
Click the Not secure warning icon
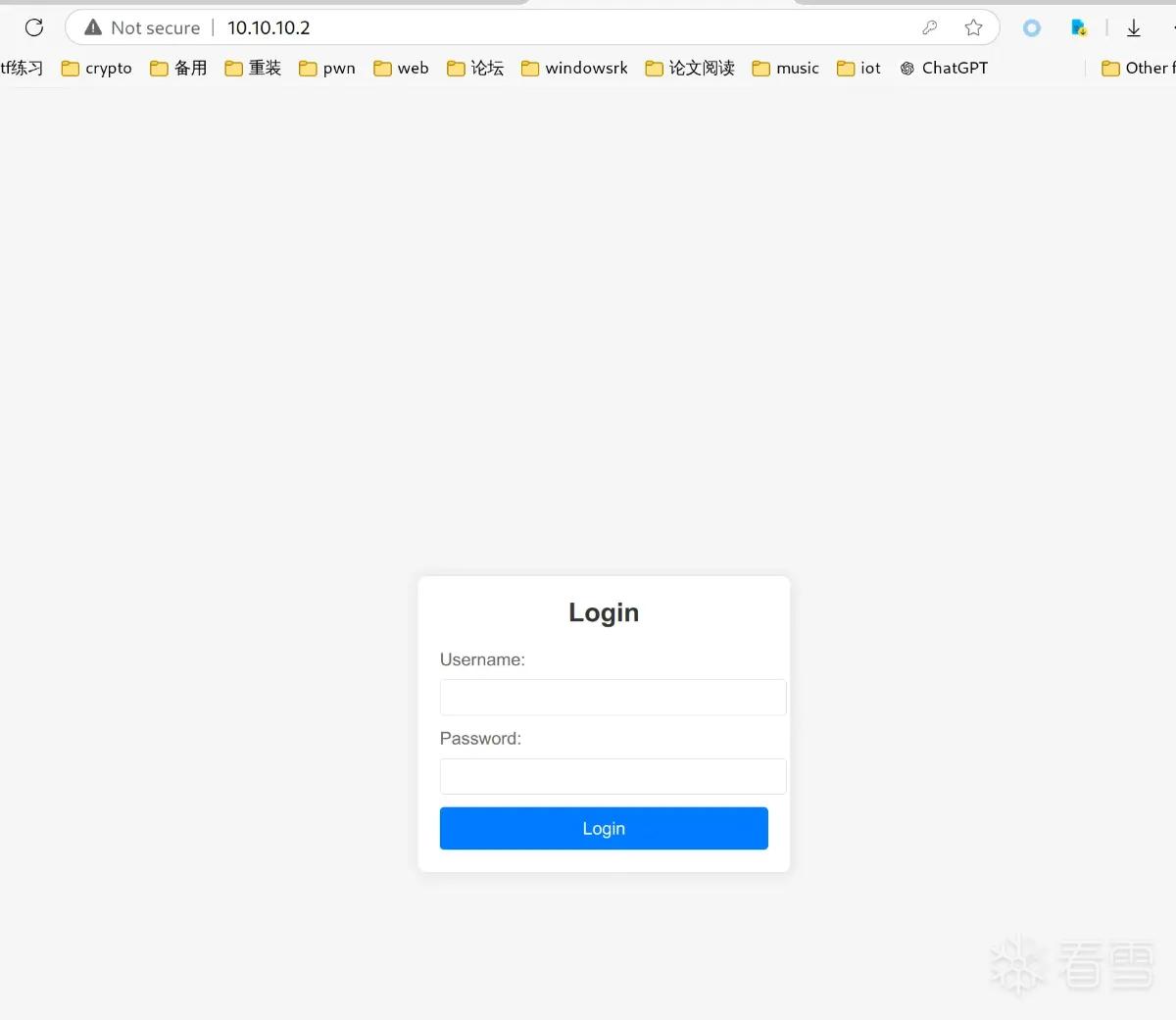(x=93, y=27)
